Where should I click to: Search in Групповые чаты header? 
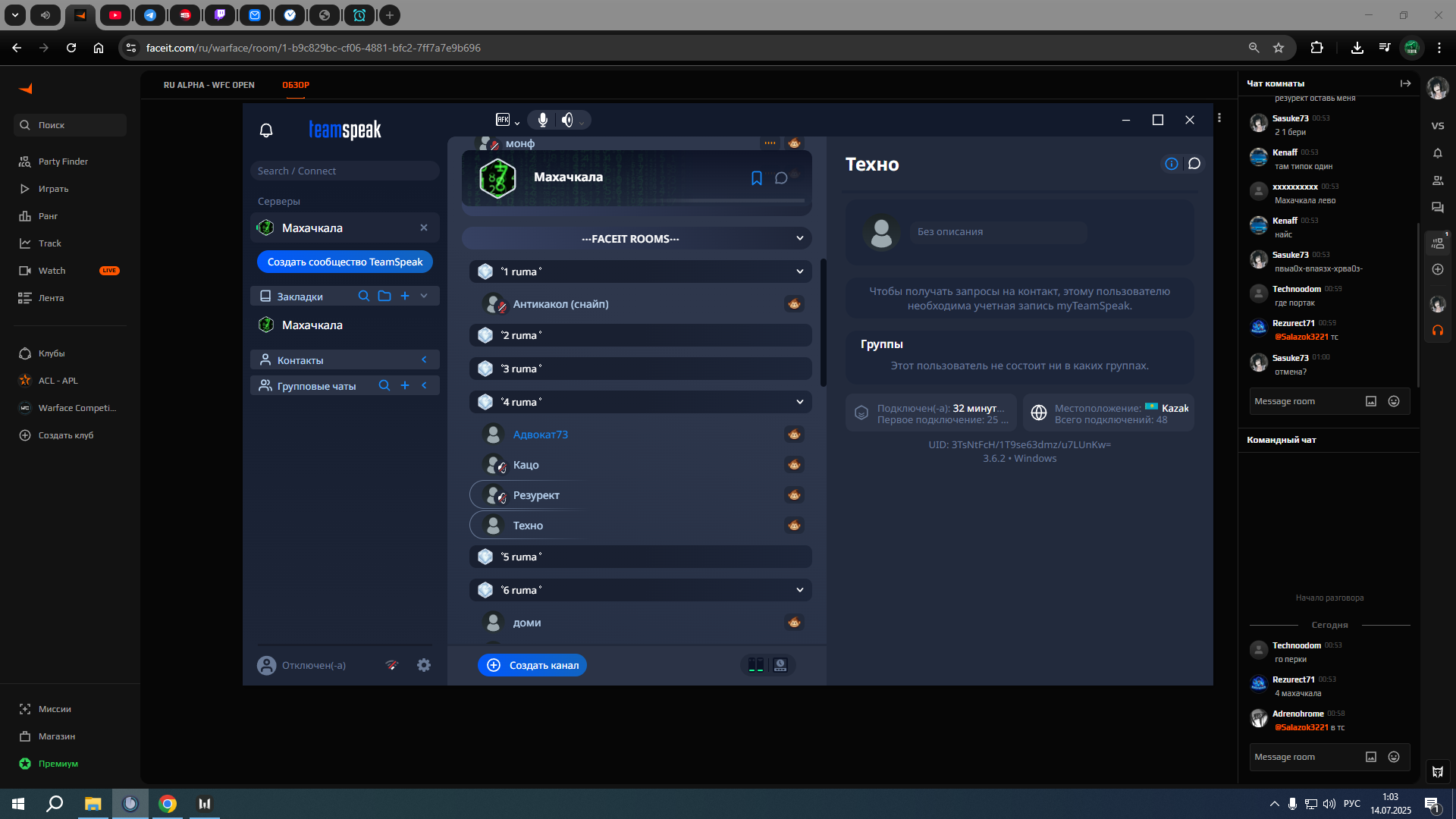point(384,385)
